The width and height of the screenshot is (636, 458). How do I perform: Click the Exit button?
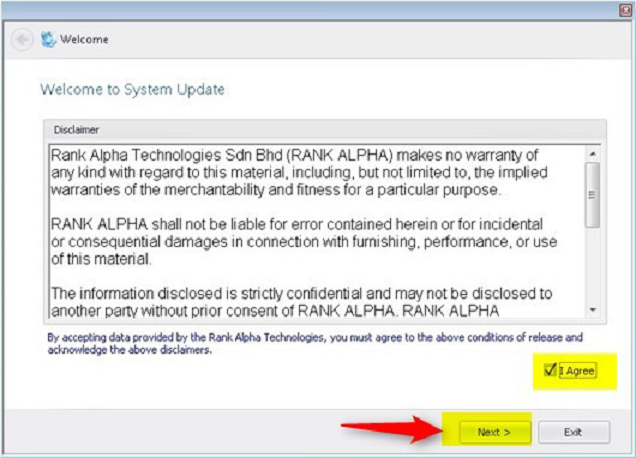tap(574, 432)
